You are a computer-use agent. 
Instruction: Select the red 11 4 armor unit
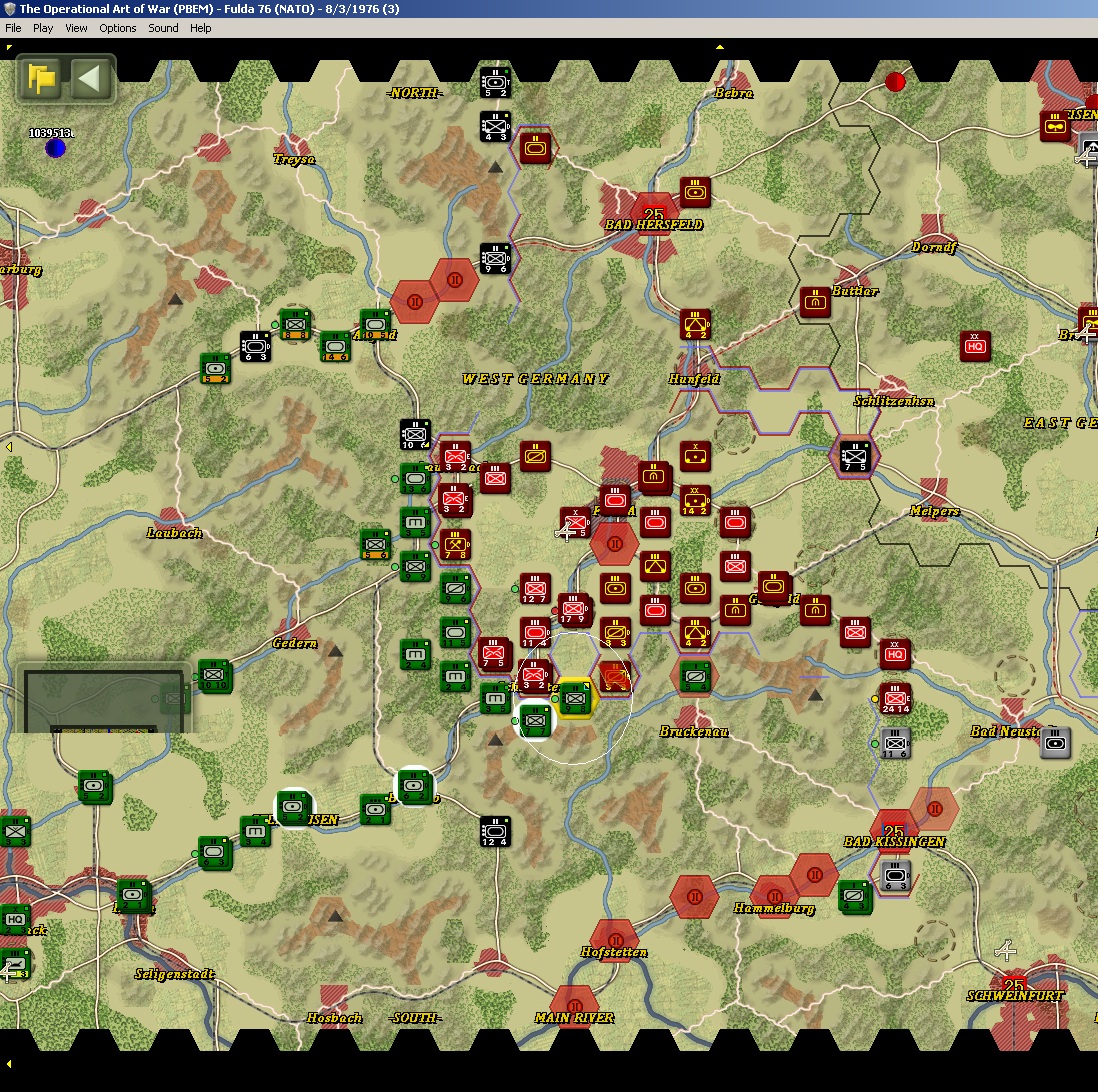pyautogui.click(x=535, y=633)
